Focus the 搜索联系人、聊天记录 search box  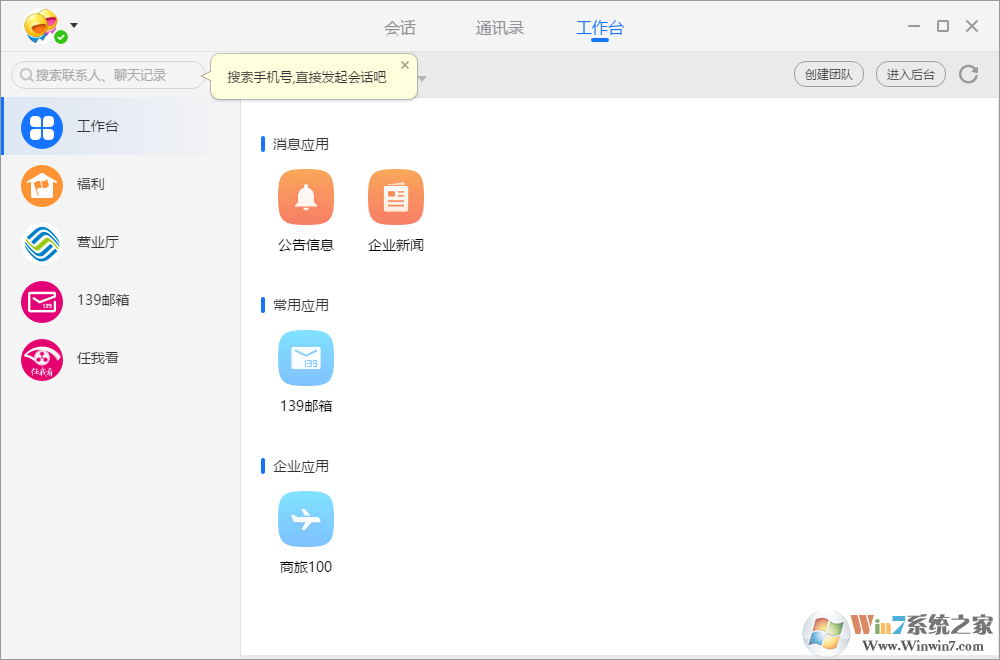coord(108,75)
